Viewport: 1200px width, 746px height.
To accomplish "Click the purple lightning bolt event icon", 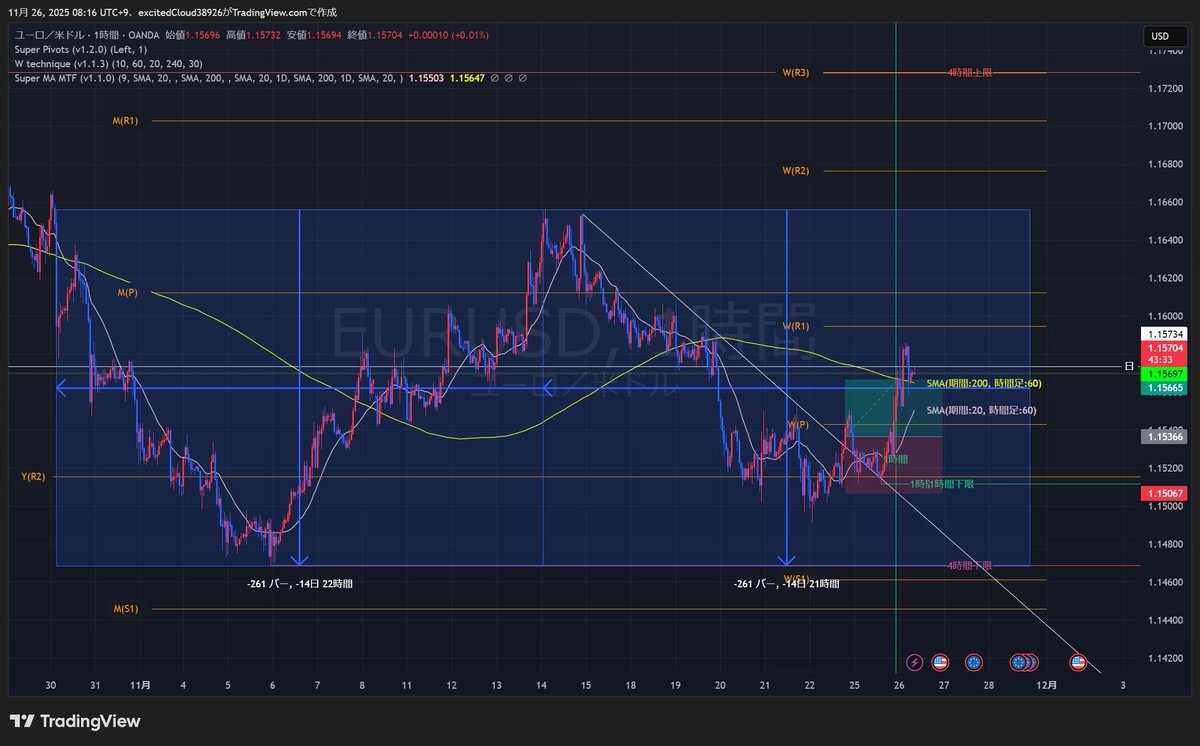I will (x=914, y=662).
